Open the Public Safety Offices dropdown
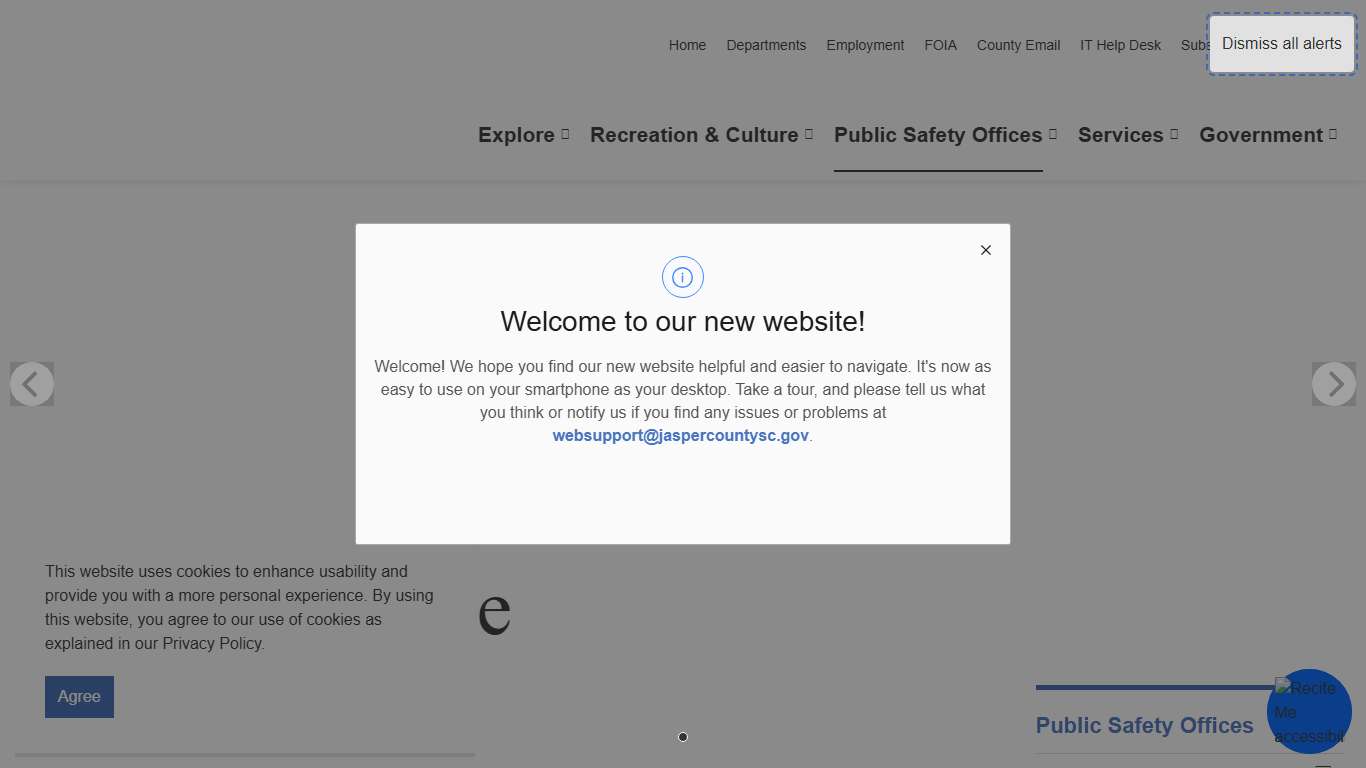 945,135
